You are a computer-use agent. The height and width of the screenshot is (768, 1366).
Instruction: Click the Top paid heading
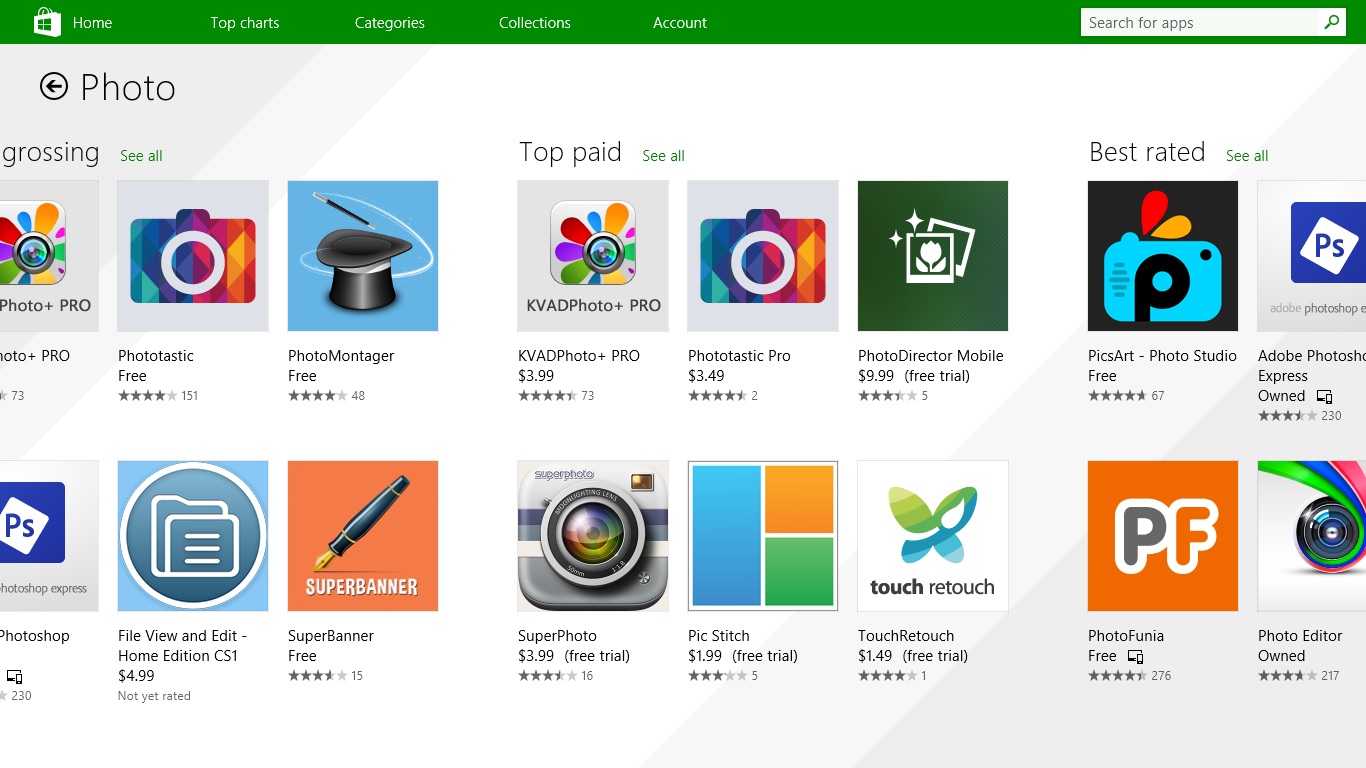coord(570,152)
